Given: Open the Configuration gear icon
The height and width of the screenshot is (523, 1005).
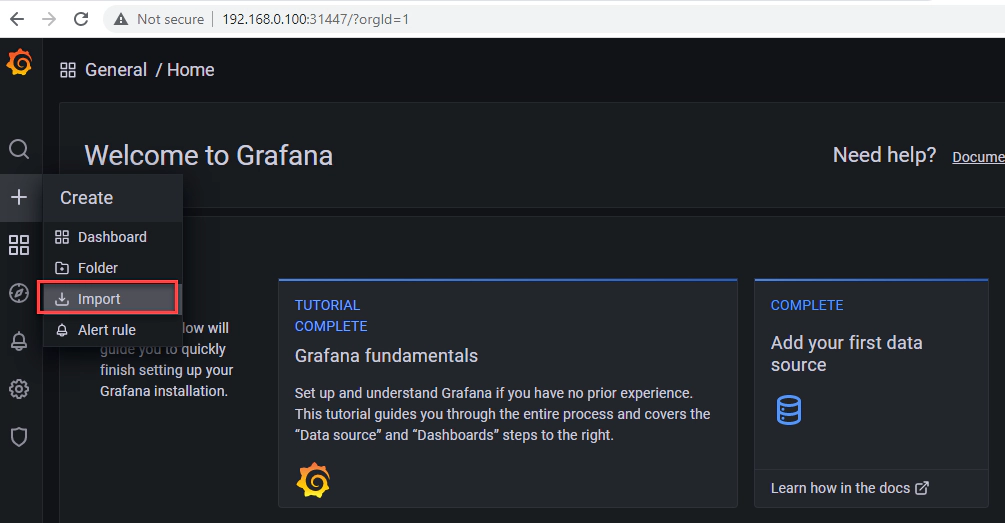Looking at the screenshot, I should pyautogui.click(x=19, y=389).
